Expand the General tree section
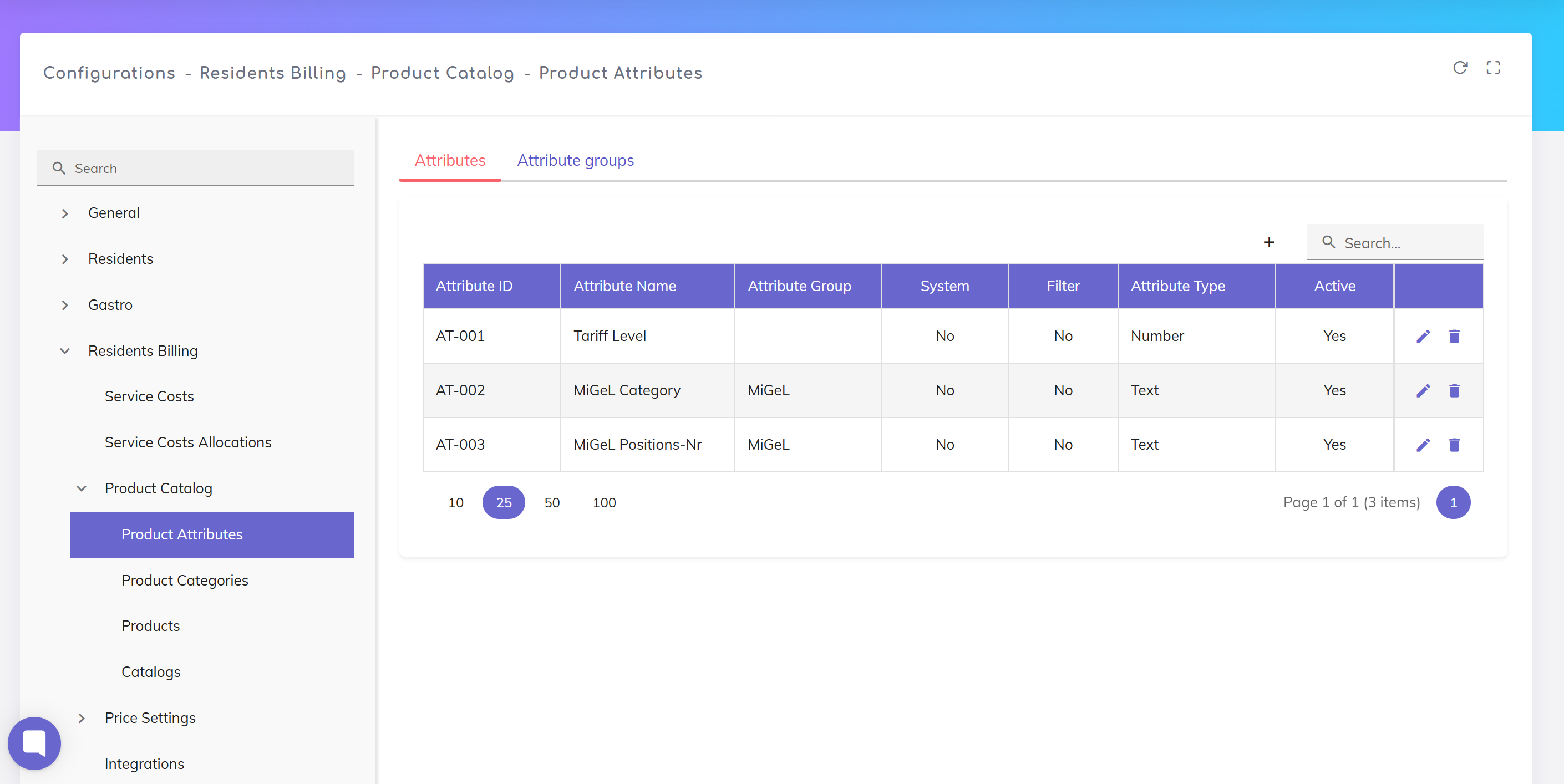This screenshot has height=784, width=1564. click(x=65, y=213)
